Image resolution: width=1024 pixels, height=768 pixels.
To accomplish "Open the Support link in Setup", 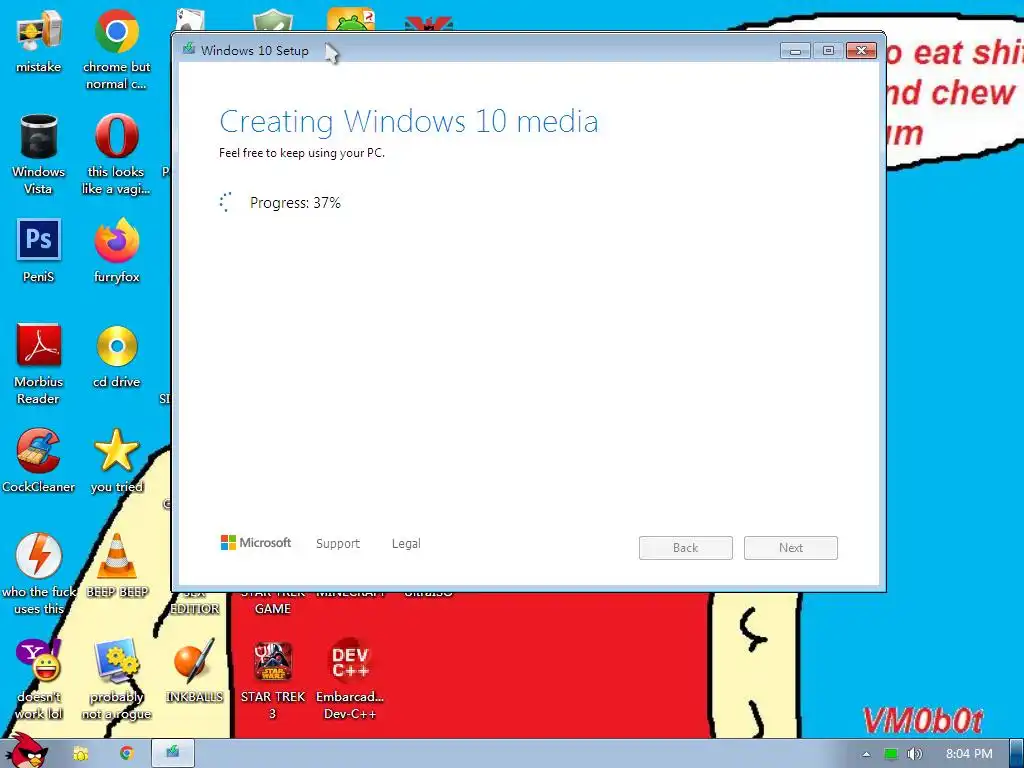I will click(338, 543).
